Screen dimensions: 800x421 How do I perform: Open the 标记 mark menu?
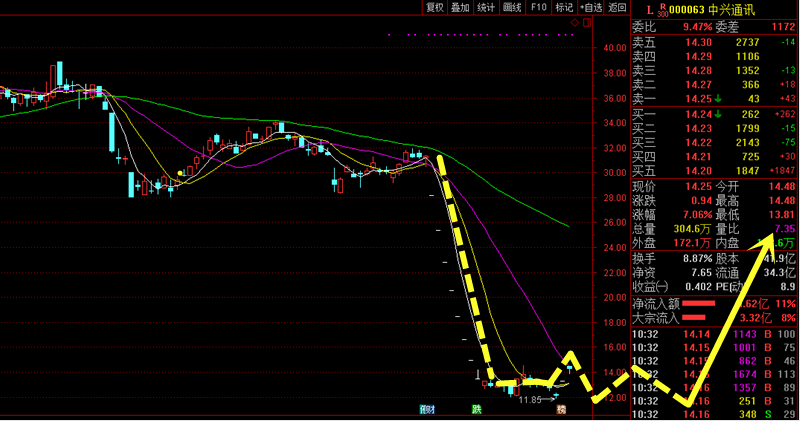click(564, 7)
